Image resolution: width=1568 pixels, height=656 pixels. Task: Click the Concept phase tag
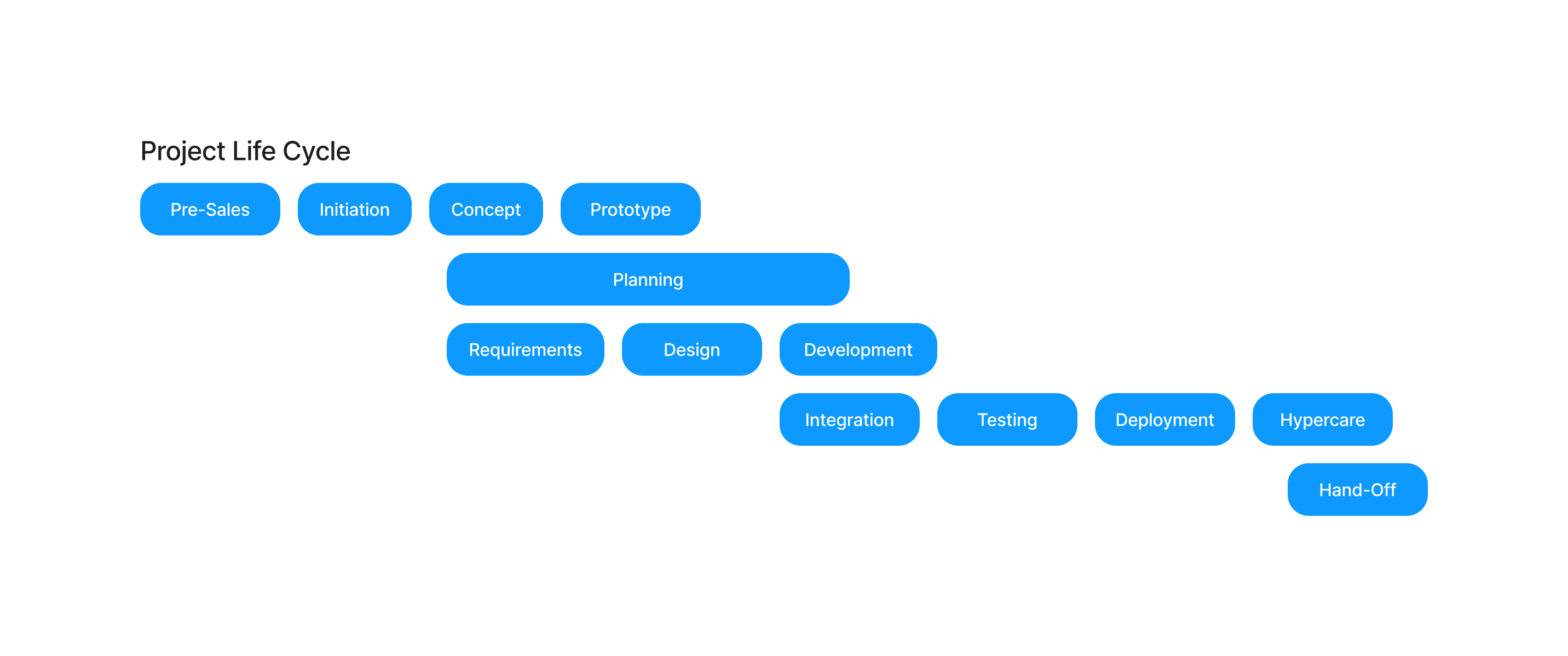(487, 208)
